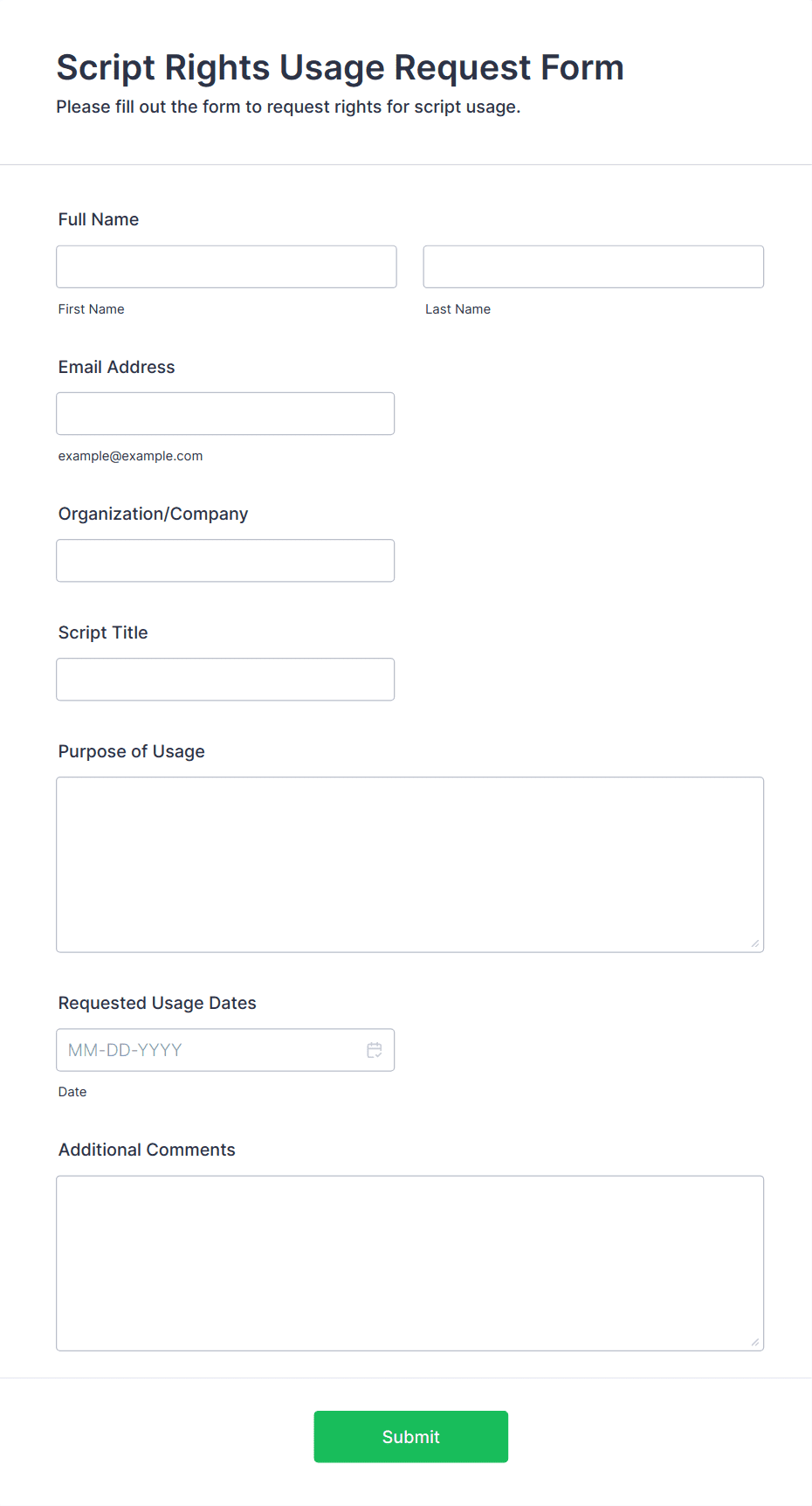The image size is (812, 1506).
Task: Focus the Last Name text box
Action: point(593,266)
